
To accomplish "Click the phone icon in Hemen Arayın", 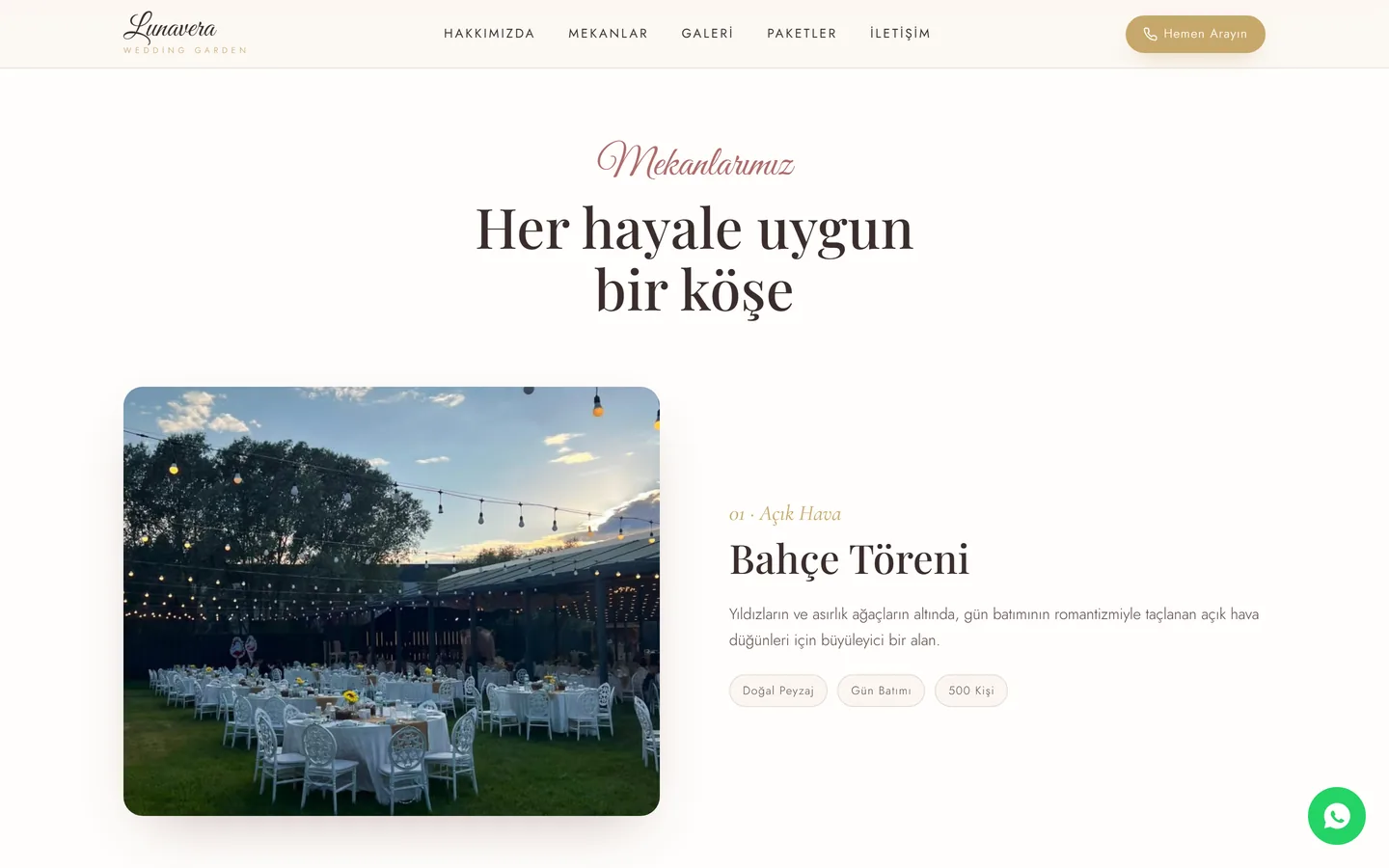I will (x=1150, y=34).
